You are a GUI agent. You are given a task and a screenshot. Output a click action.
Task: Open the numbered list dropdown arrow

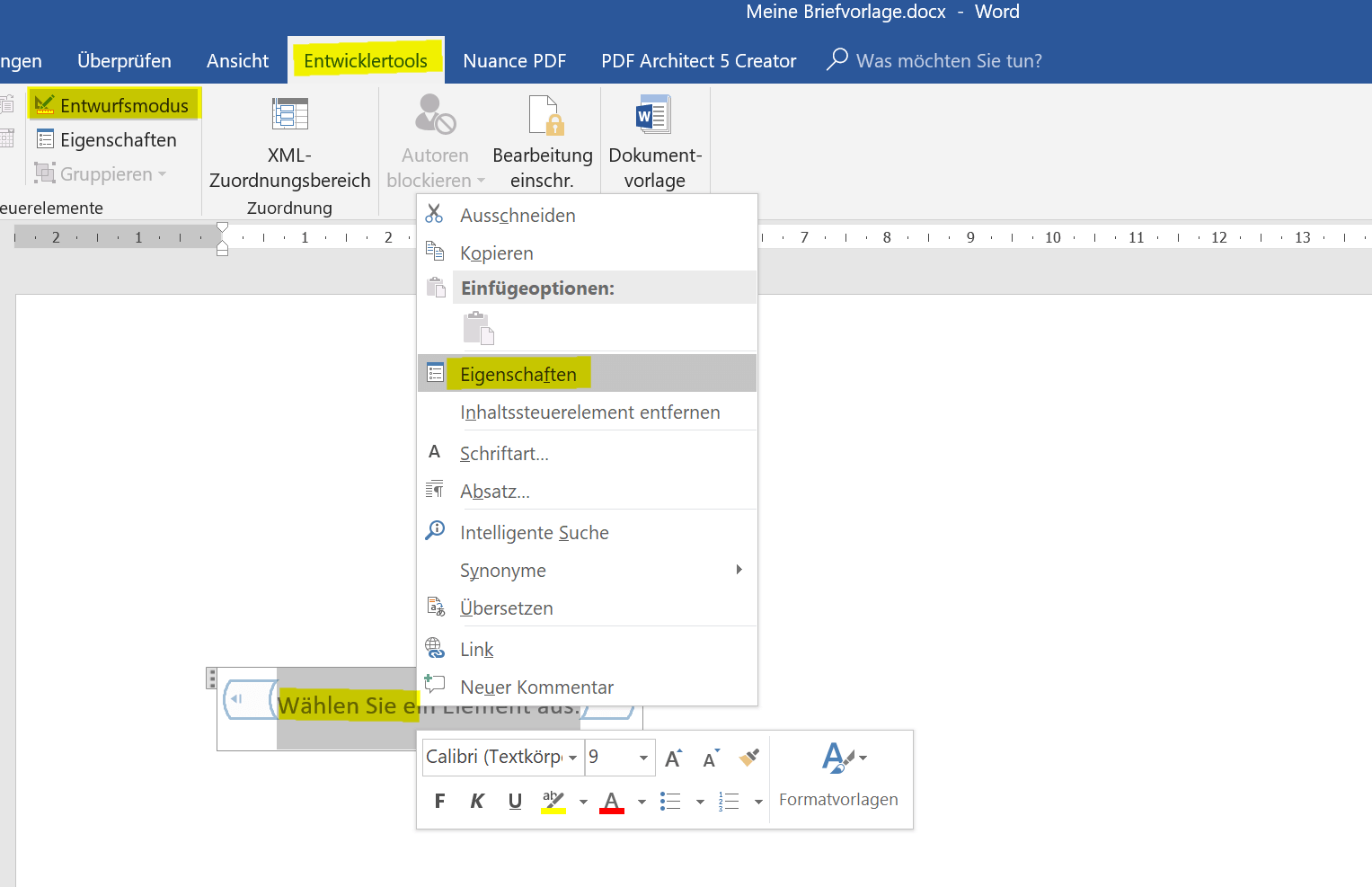pyautogui.click(x=758, y=802)
